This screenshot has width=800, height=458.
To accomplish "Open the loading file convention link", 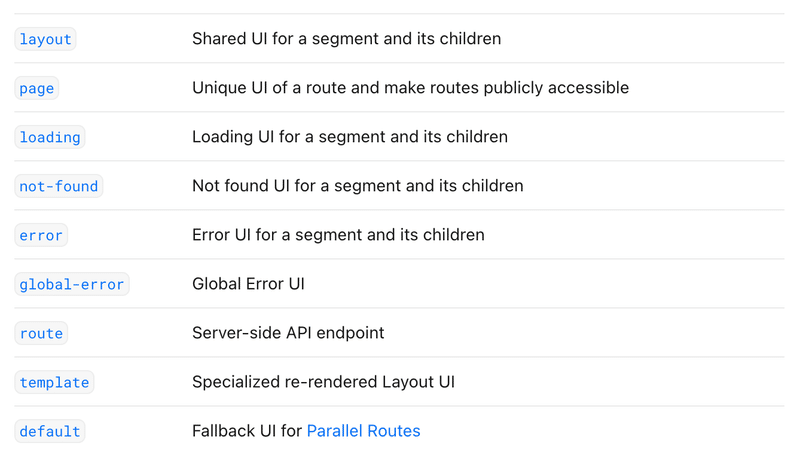I will coord(49,137).
